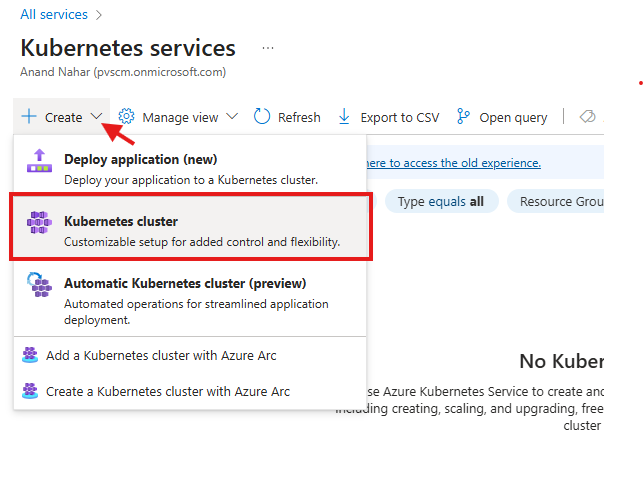Open the ellipsis menu beside Kubernetes services

pyautogui.click(x=268, y=48)
